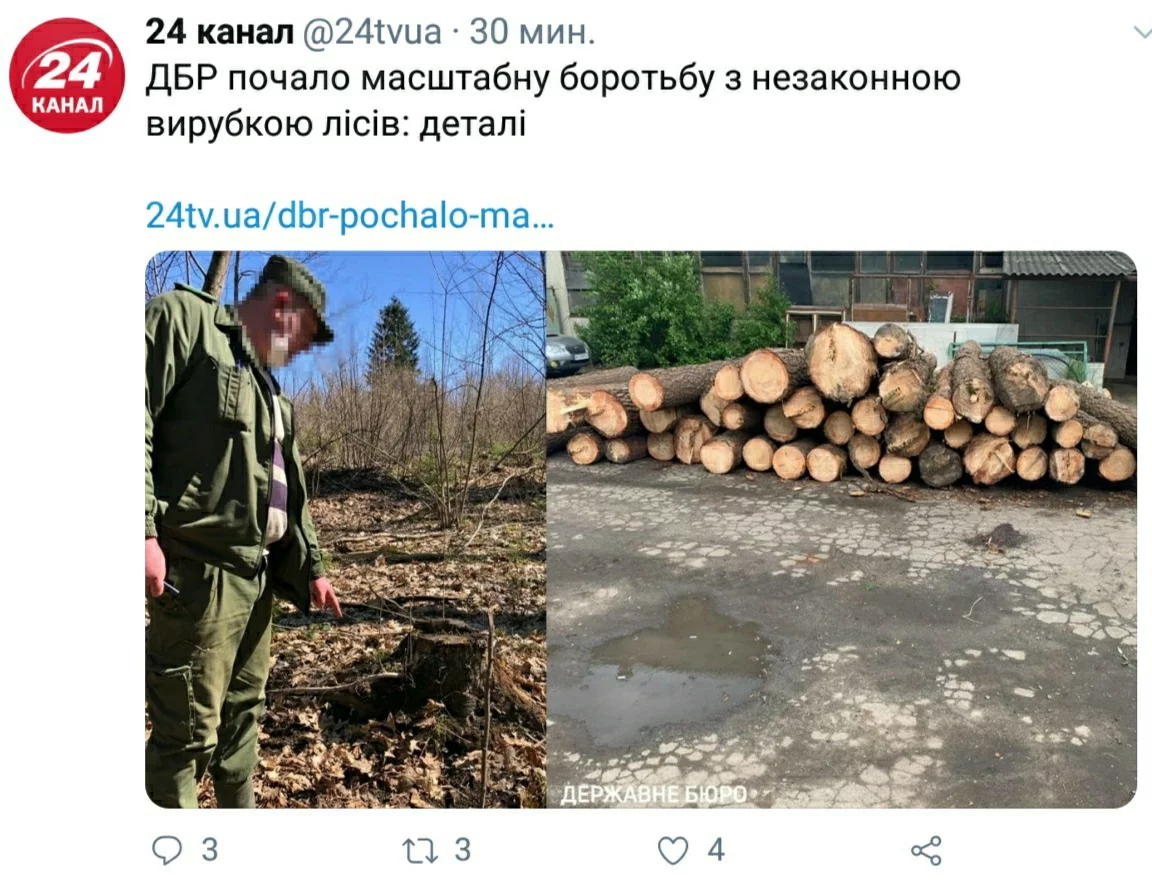The height and width of the screenshot is (884, 1152).
Task: Click the tweet text line starting ДБР почало
Action: click(553, 79)
